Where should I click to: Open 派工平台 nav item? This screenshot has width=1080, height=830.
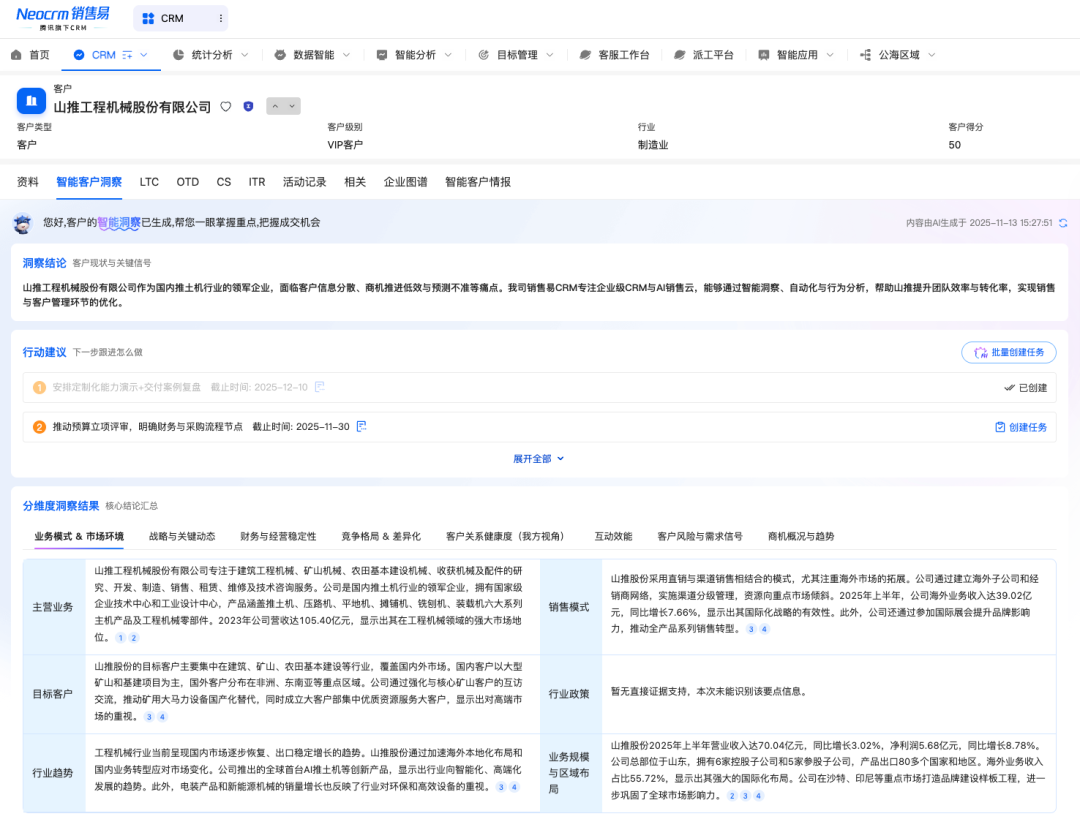pos(703,55)
